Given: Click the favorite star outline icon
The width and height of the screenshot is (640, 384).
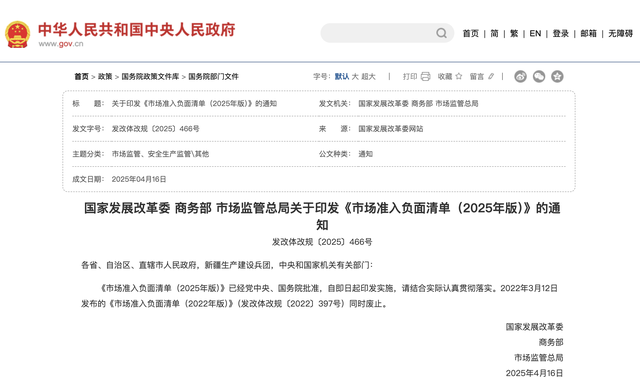Looking at the screenshot, I should pos(459,76).
